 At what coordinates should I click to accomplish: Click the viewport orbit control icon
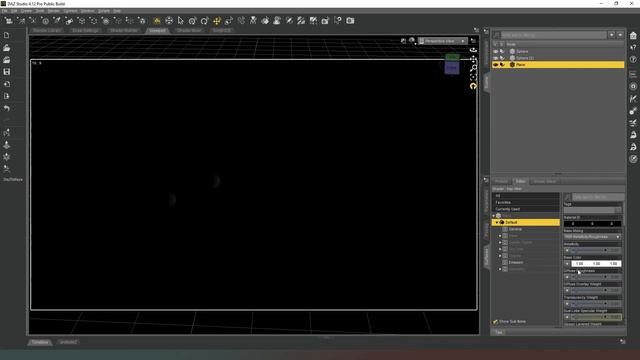click(473, 50)
